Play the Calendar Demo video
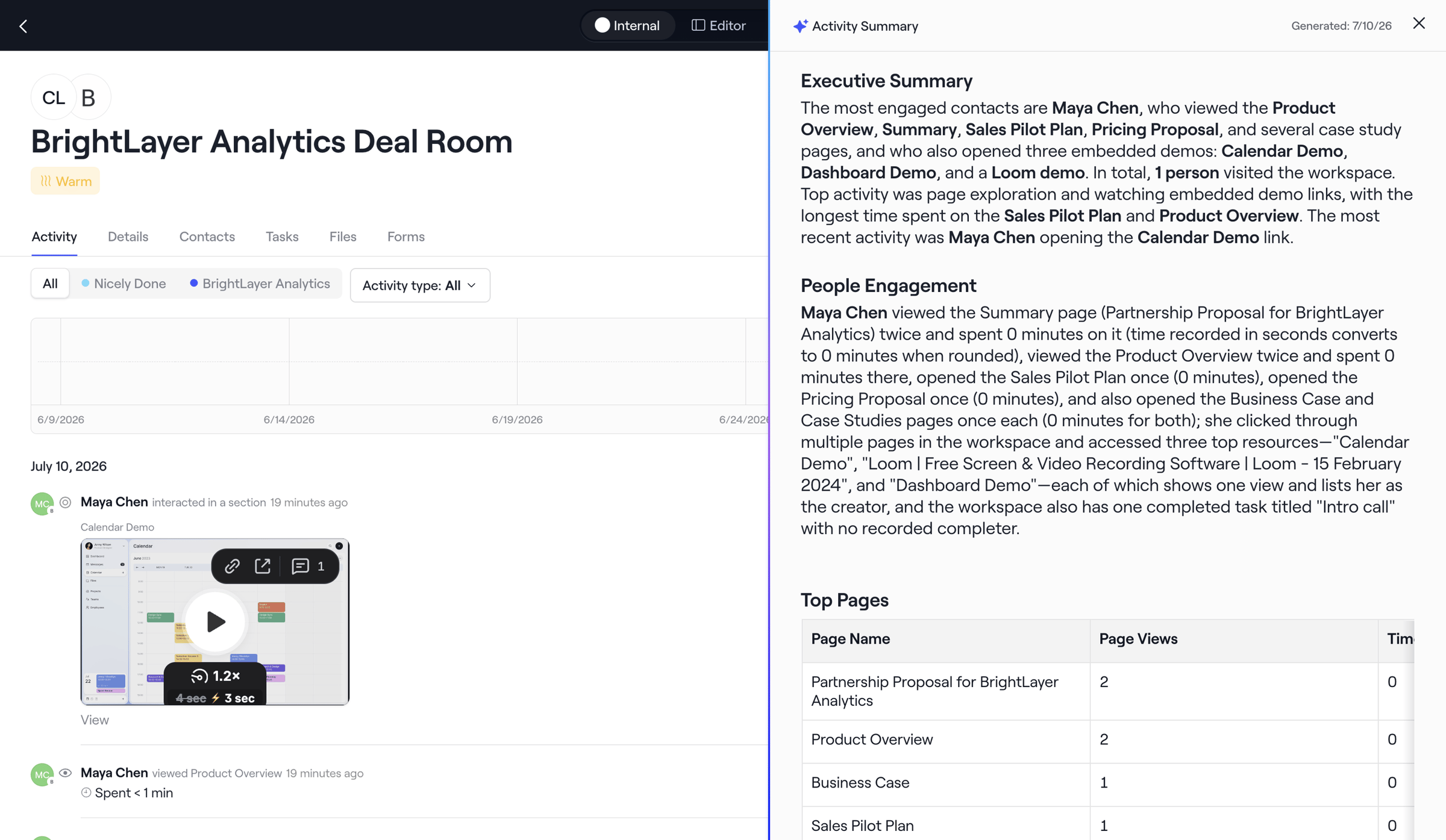 coord(215,621)
